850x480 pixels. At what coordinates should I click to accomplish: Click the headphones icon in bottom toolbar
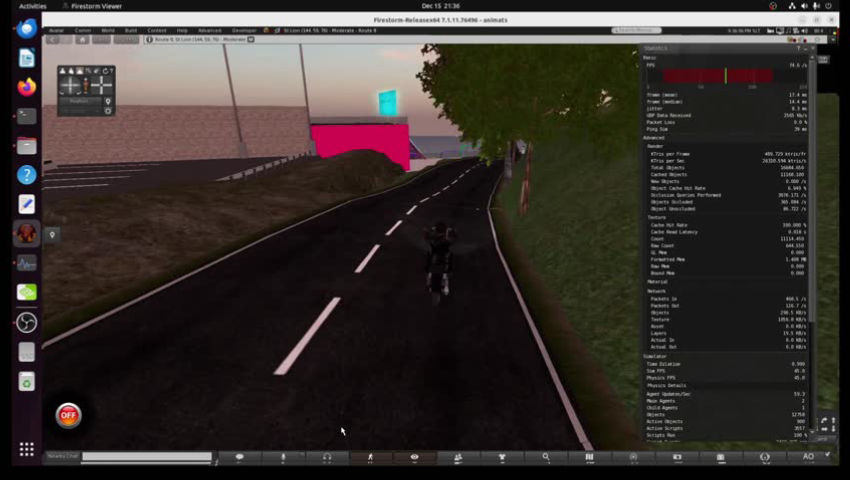[327, 457]
